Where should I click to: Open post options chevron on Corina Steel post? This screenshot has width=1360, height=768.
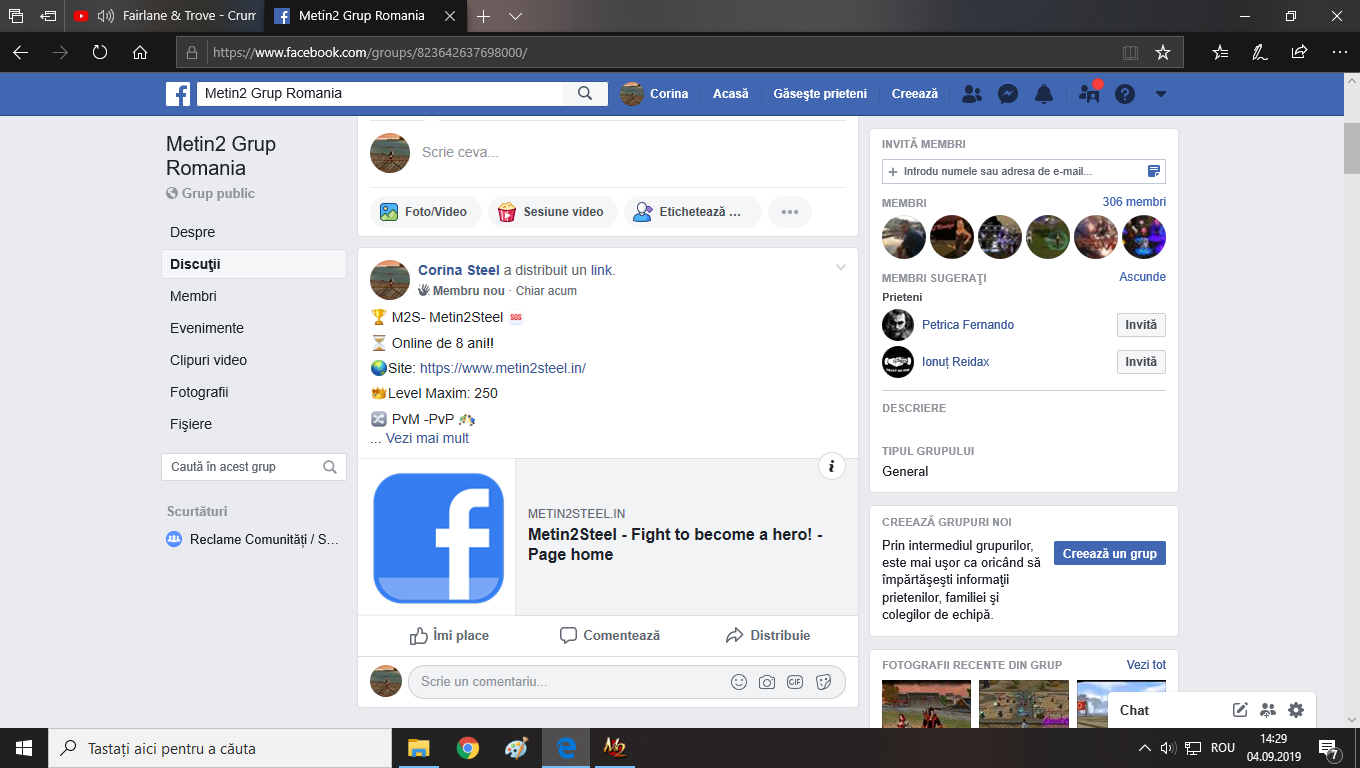pyautogui.click(x=841, y=267)
